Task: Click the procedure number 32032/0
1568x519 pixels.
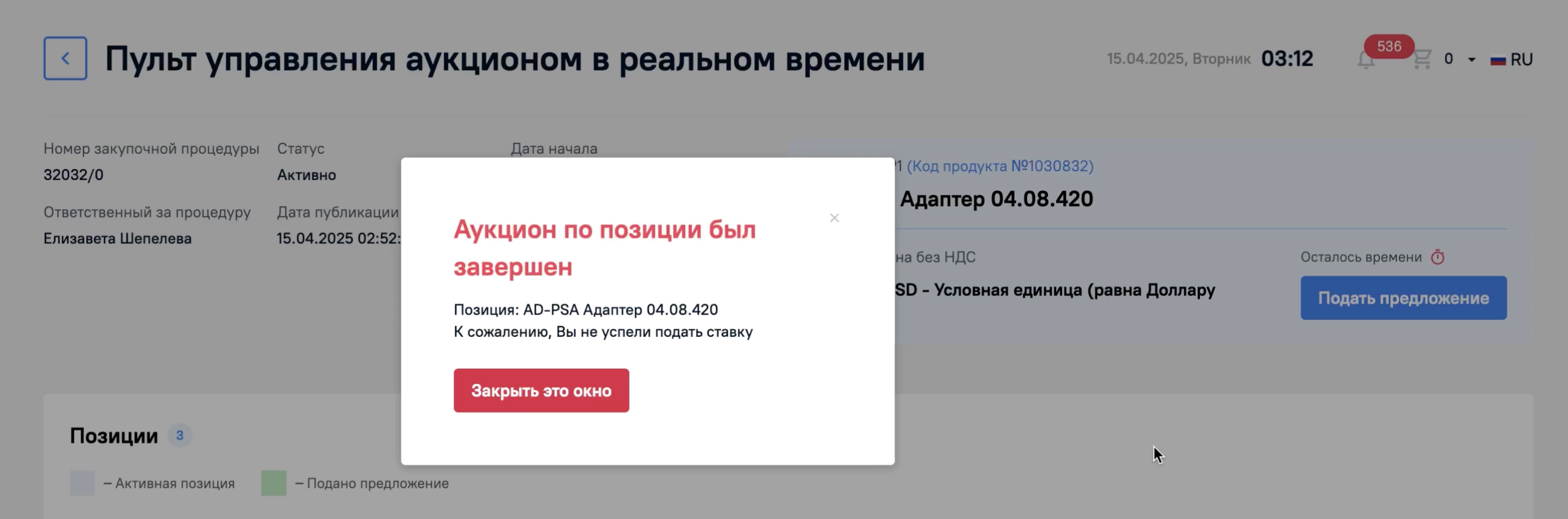Action: pos(74,174)
